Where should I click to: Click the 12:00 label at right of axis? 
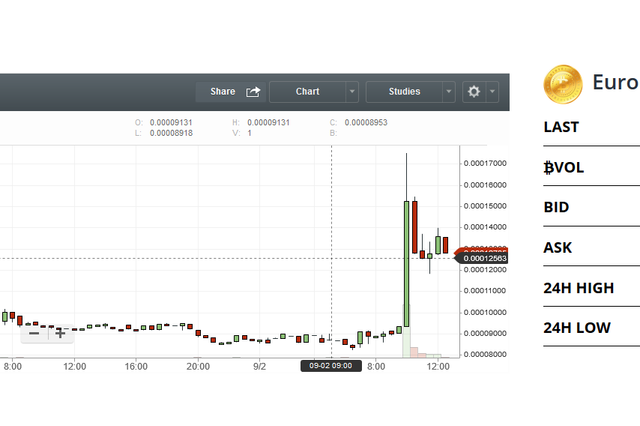tap(438, 366)
